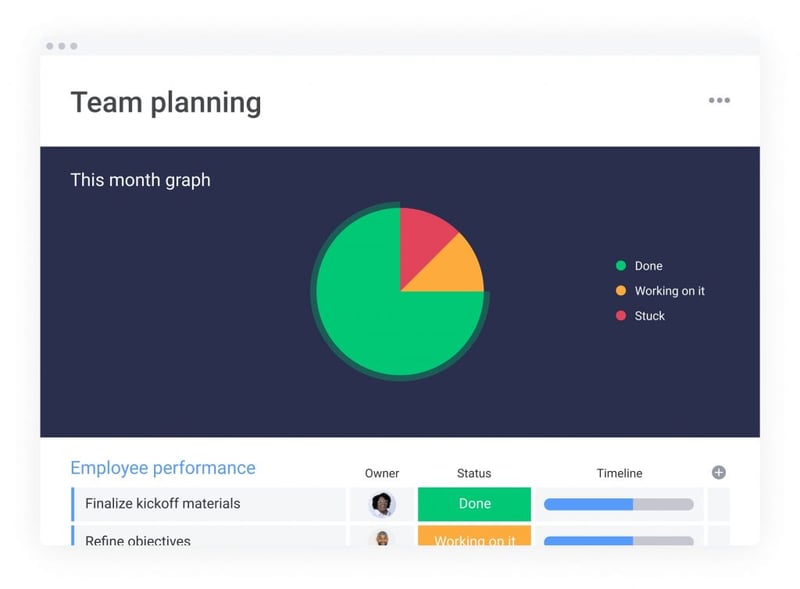The image size is (800, 589).
Task: Click the owner avatar for Finalize kickoff materials
Action: click(382, 504)
